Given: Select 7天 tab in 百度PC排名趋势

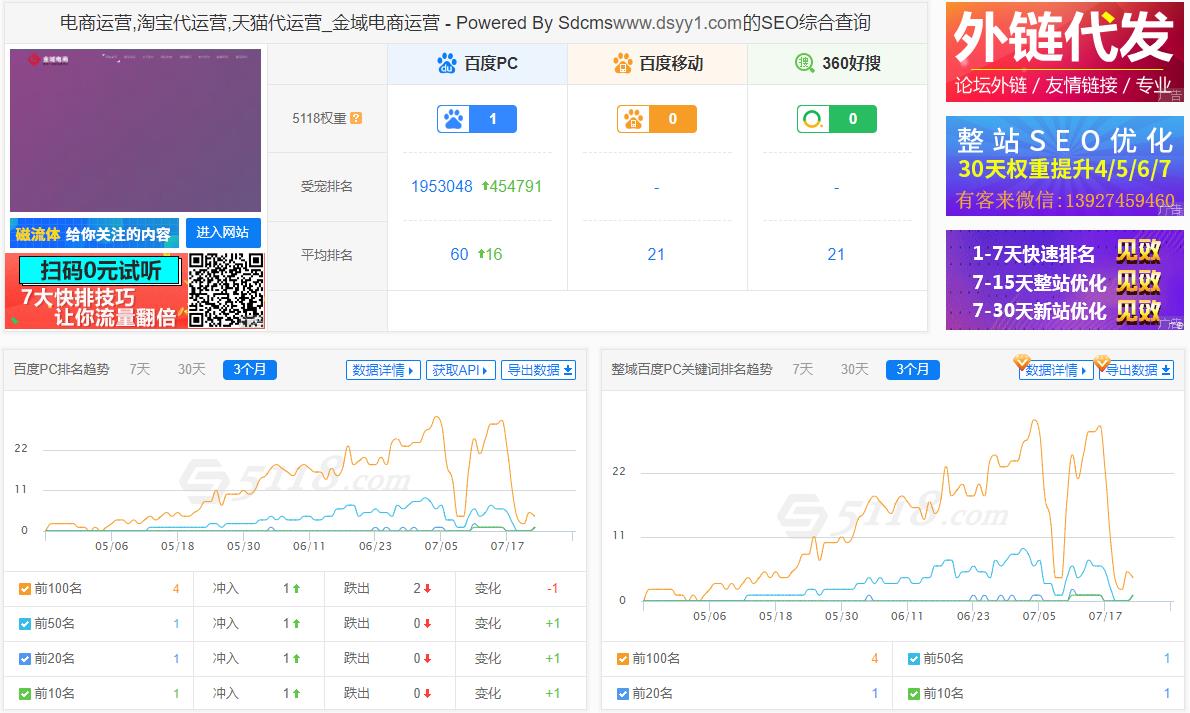Looking at the screenshot, I should 140,369.
